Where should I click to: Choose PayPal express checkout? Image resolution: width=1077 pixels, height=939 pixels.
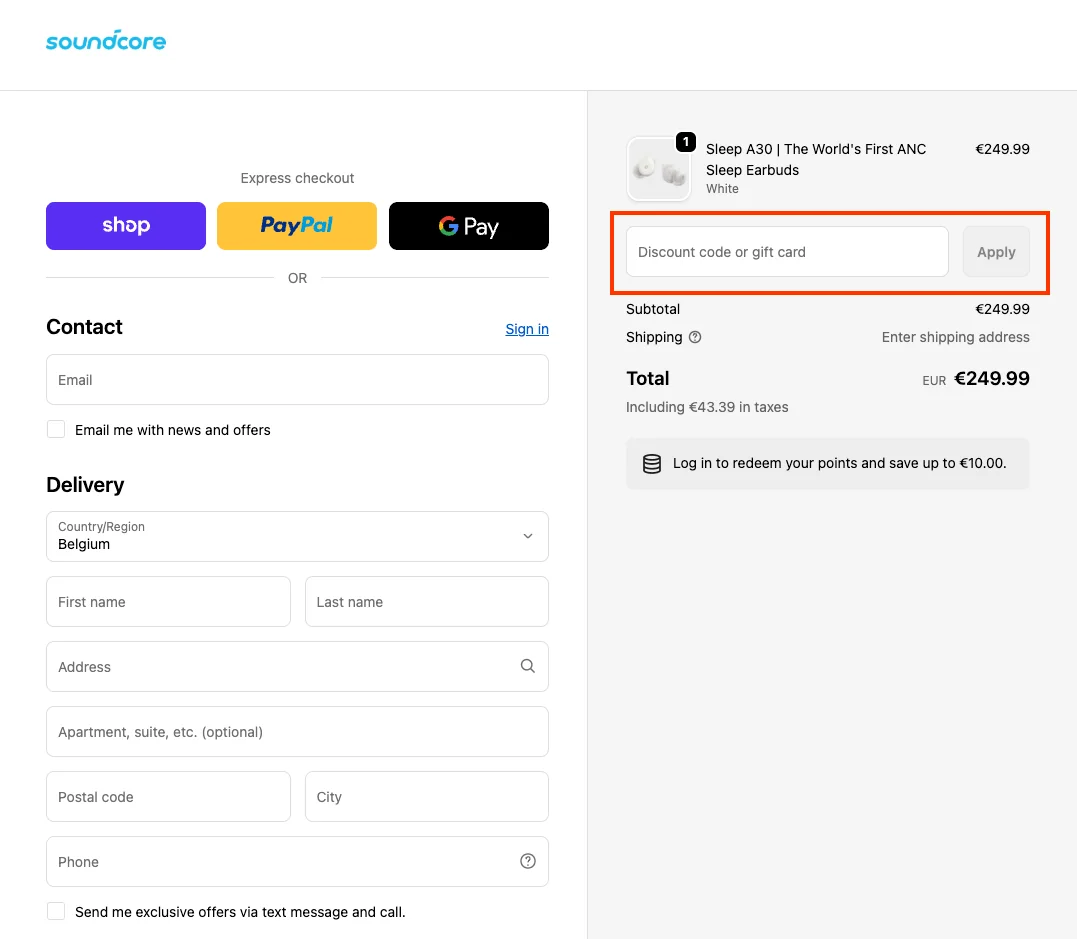(297, 226)
